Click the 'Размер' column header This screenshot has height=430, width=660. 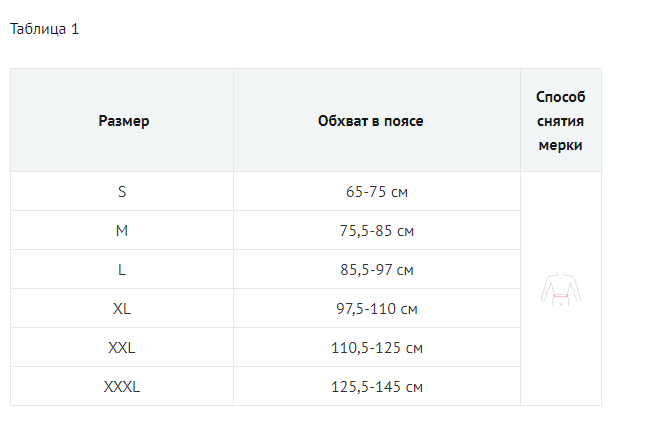(123, 121)
